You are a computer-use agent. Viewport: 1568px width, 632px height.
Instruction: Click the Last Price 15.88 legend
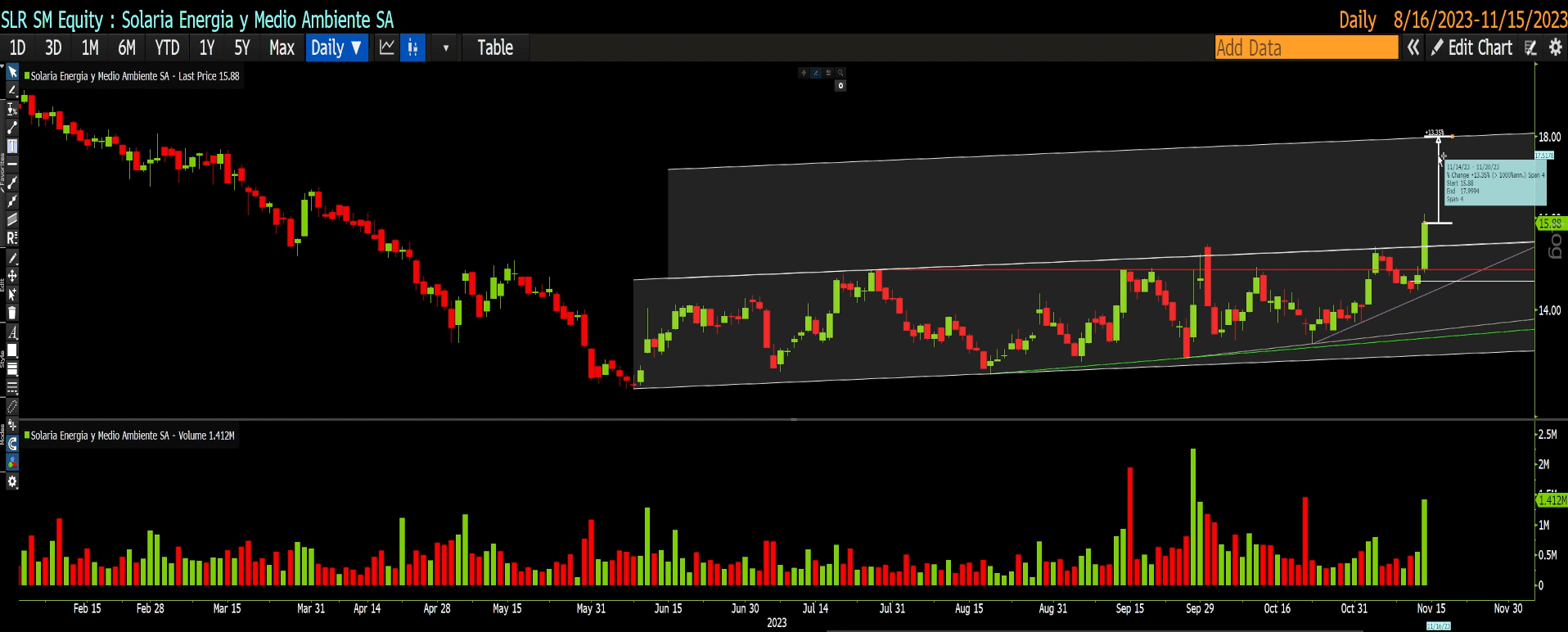point(132,76)
